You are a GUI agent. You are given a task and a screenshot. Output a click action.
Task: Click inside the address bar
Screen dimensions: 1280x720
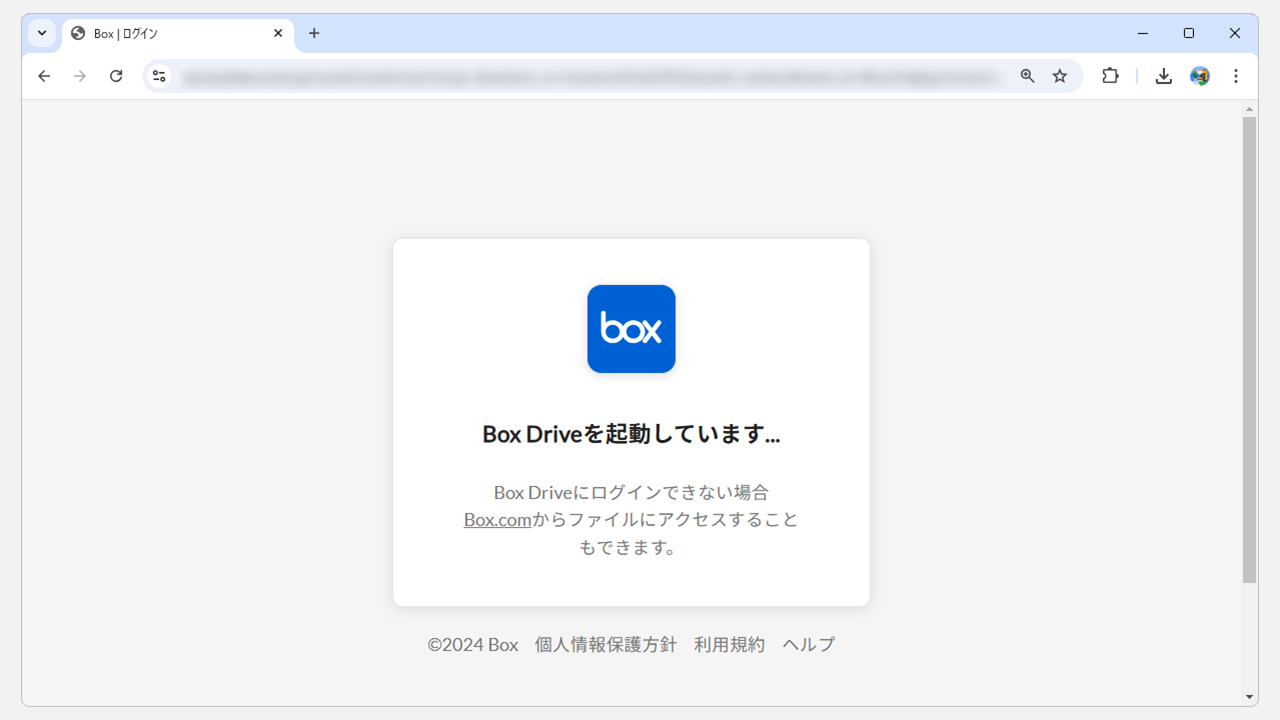[600, 76]
